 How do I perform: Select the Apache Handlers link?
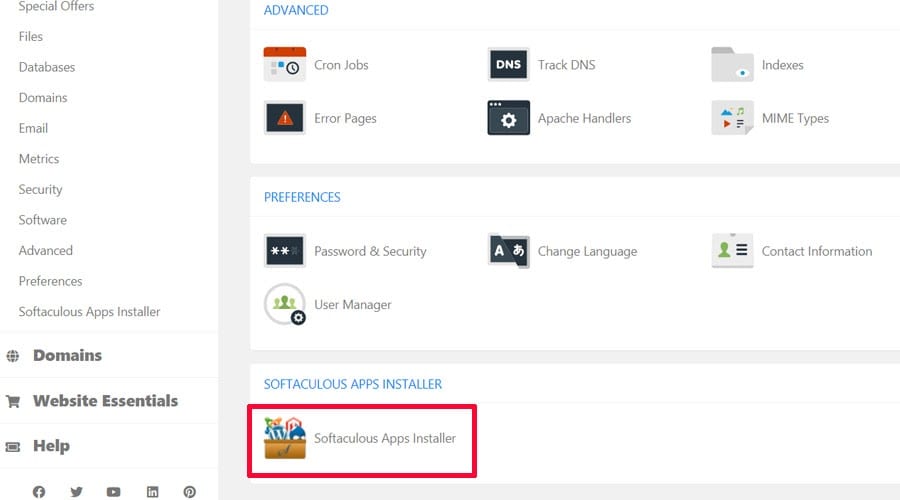[x=584, y=118]
